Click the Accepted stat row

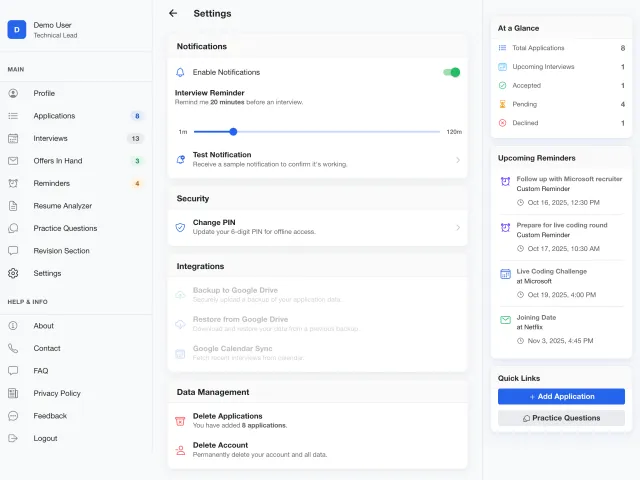coord(561,85)
